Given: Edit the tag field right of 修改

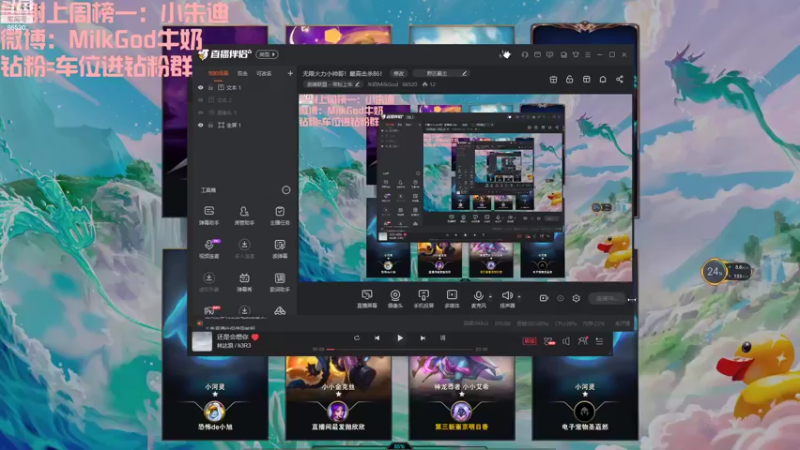Looking at the screenshot, I should pyautogui.click(x=441, y=73).
